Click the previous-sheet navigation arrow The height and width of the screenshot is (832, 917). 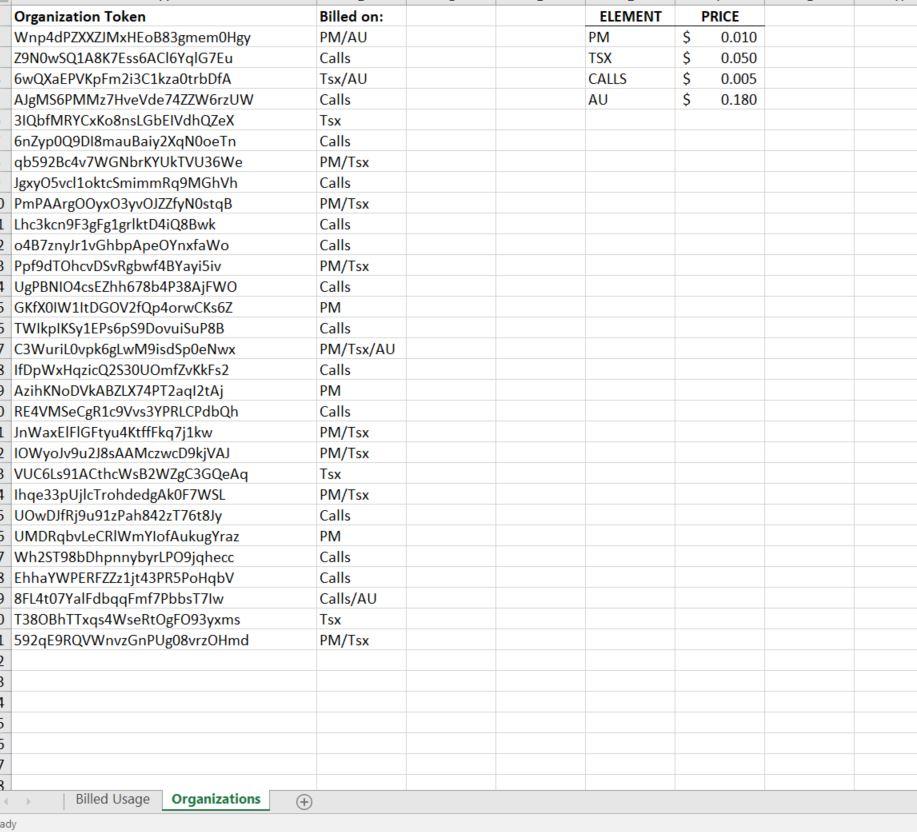[x=10, y=801]
